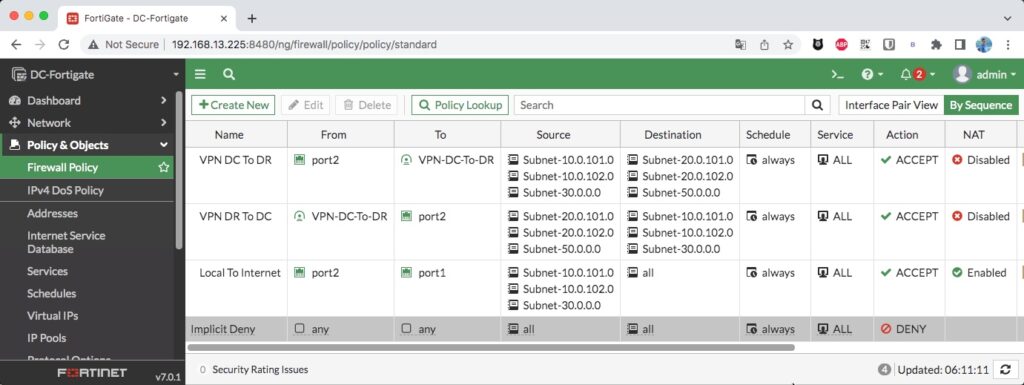Toggle favorite star on Firewall Policy
This screenshot has height=385, width=1024.
click(163, 167)
